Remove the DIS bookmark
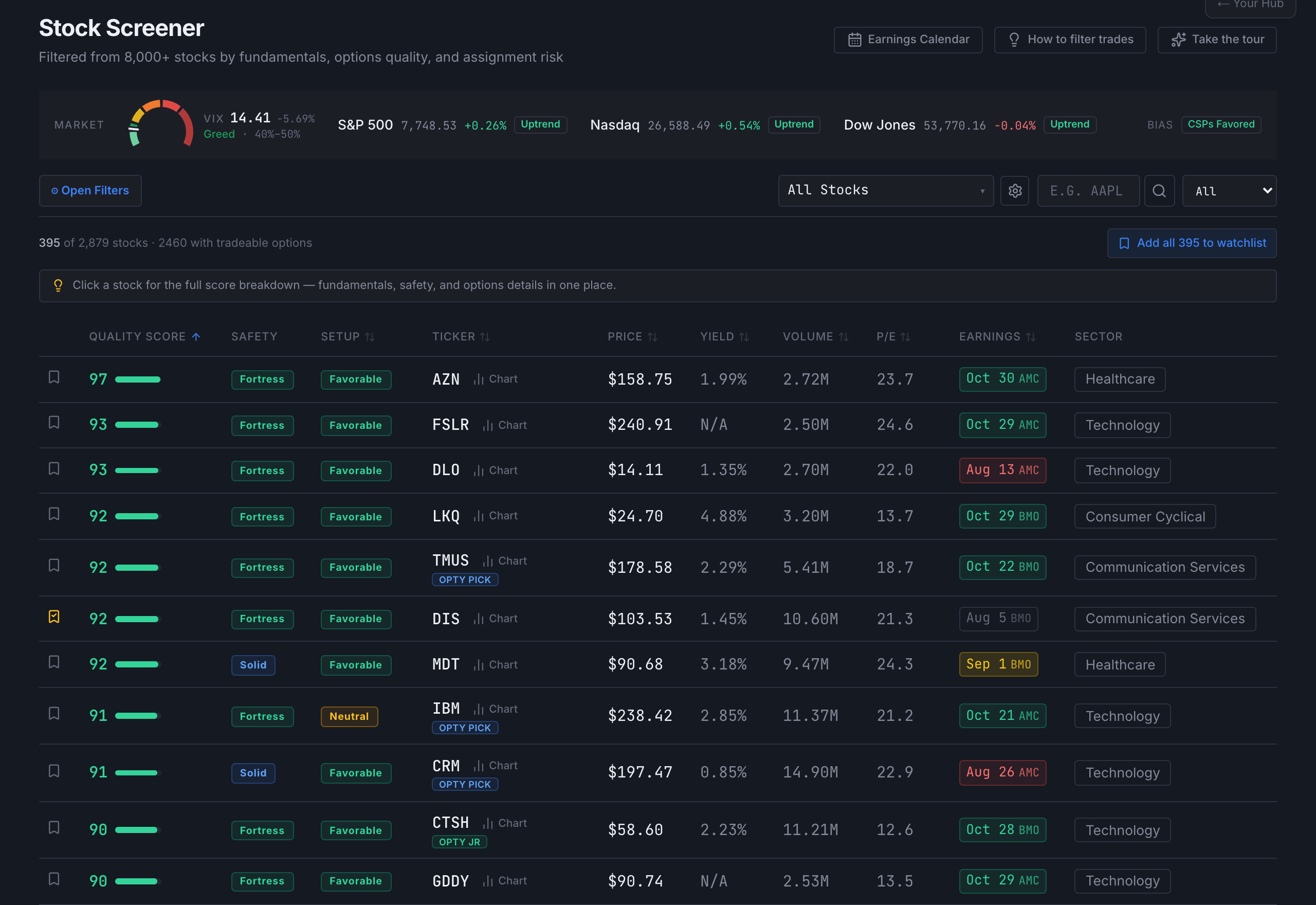Viewport: 1316px width, 905px height. tap(54, 617)
